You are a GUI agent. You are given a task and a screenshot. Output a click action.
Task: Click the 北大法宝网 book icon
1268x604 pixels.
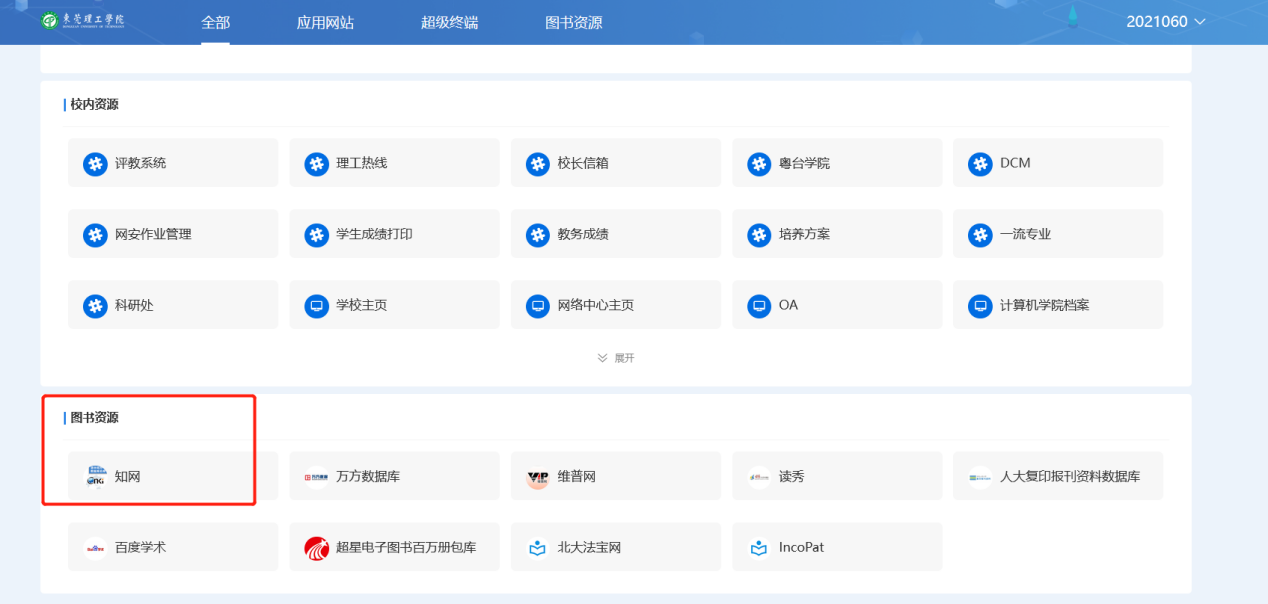pyautogui.click(x=538, y=548)
